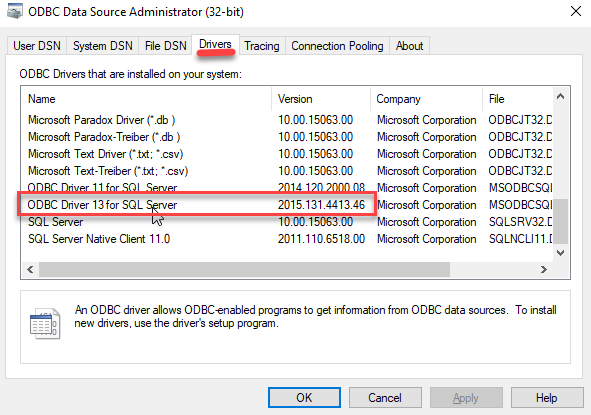Confirm with the OK button
Screen dimensions: 591x415
304,398
